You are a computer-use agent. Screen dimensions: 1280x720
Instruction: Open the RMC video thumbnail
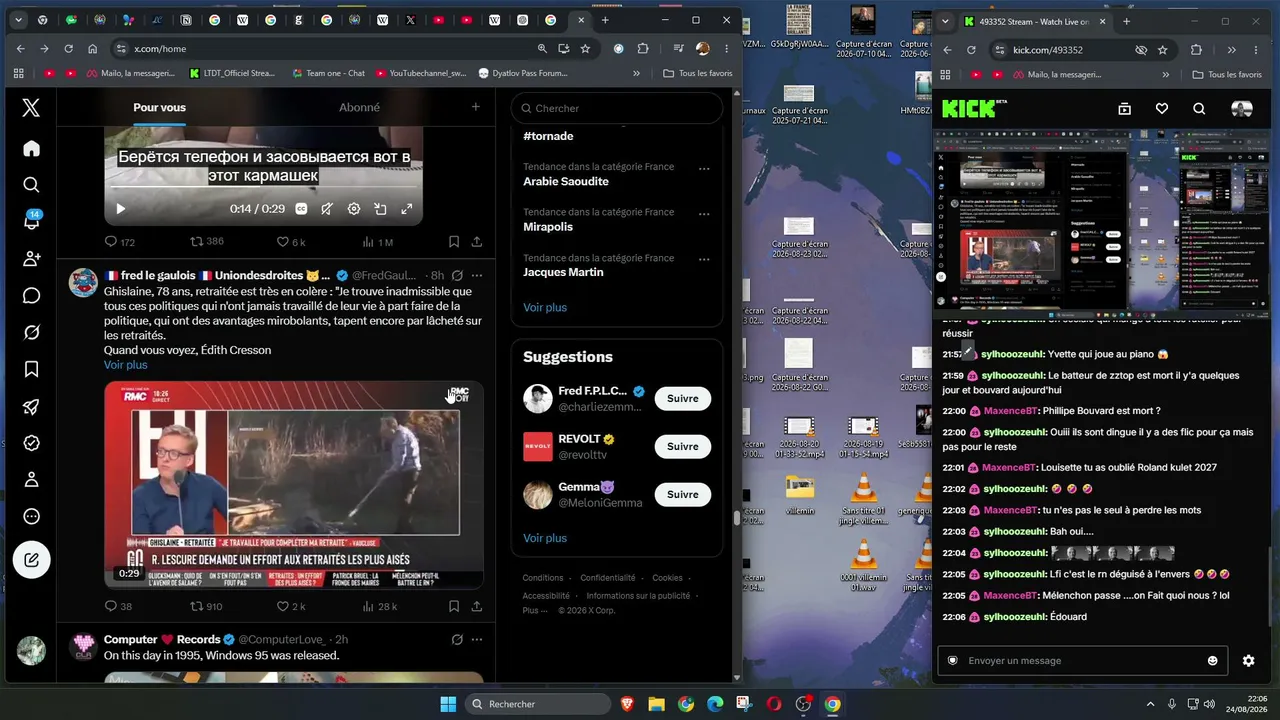point(294,484)
